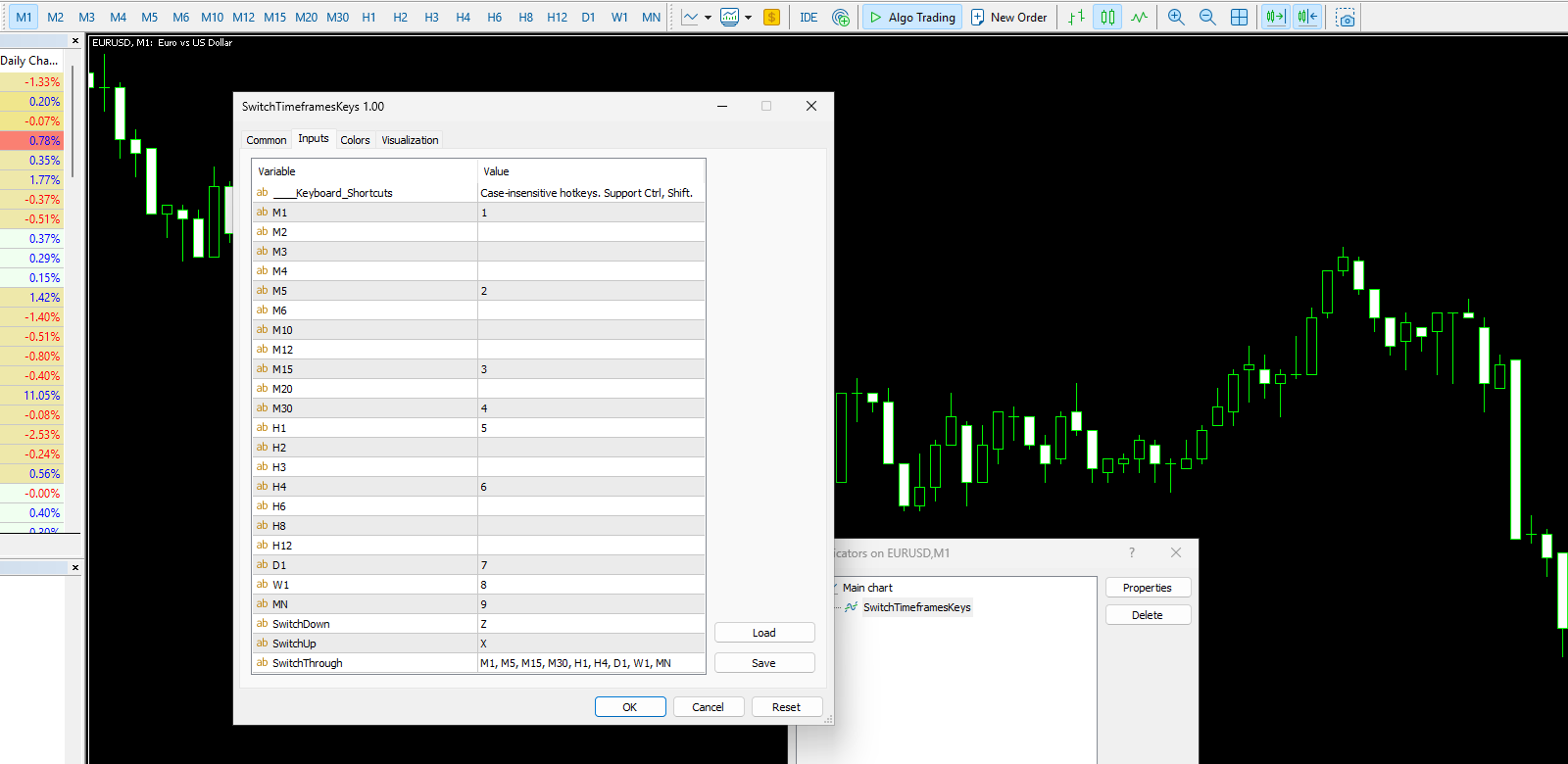The image size is (1568, 764).
Task: Edit the M15 hotkey value 3
Action: coord(591,369)
